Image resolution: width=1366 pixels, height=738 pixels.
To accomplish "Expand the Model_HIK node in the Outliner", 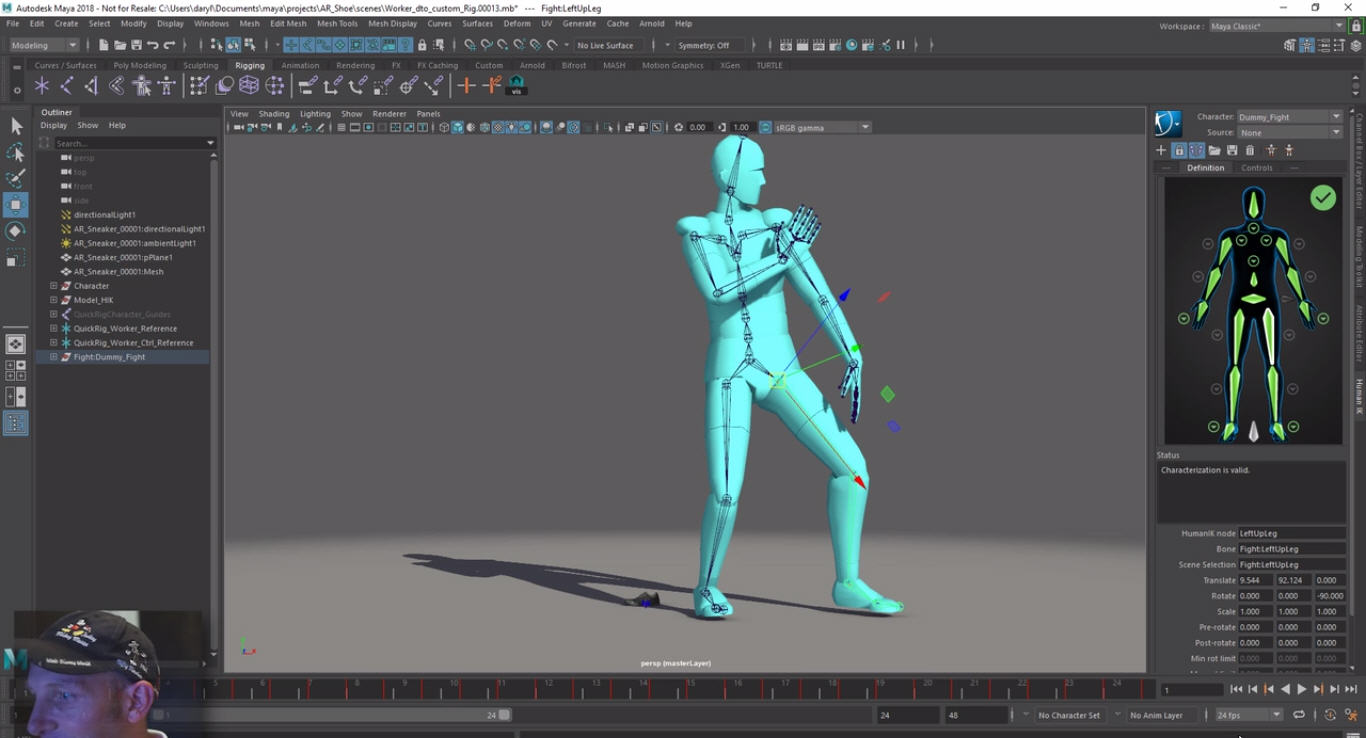I will [54, 300].
